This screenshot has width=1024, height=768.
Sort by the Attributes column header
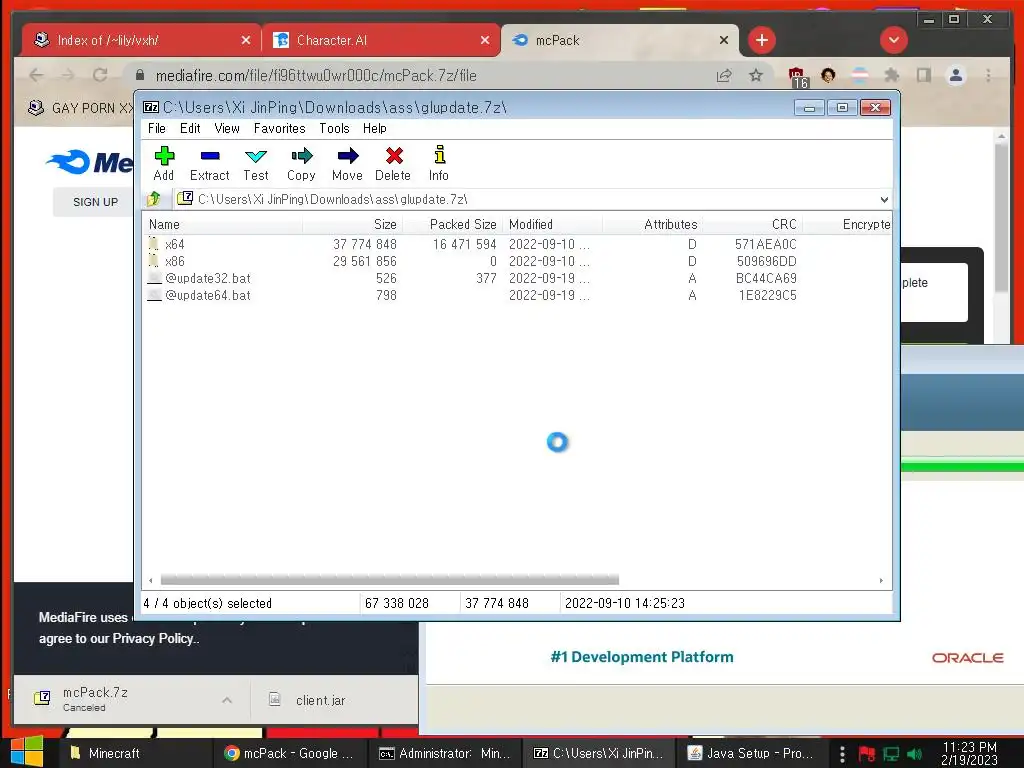[652, 224]
